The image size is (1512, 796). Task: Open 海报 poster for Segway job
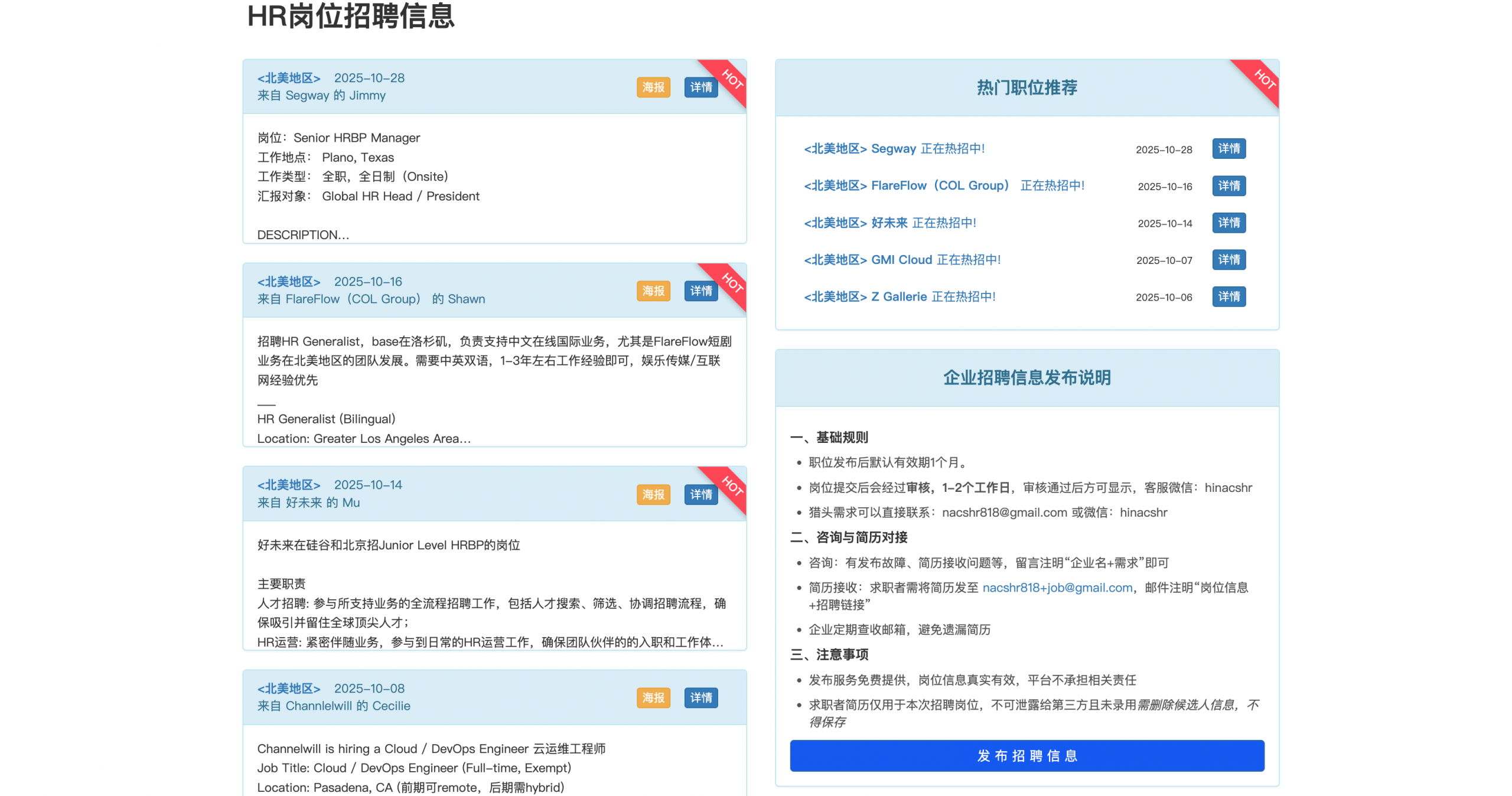pyautogui.click(x=653, y=87)
